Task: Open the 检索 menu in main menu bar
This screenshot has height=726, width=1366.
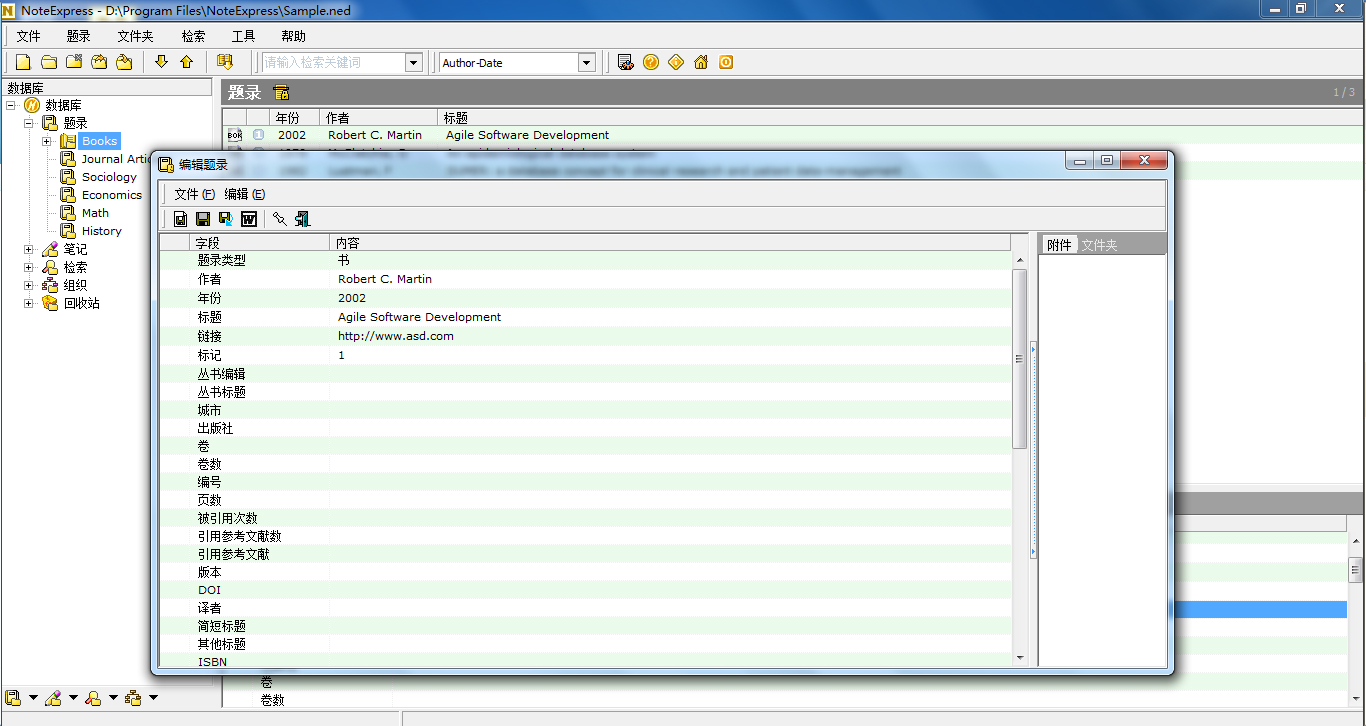Action: pyautogui.click(x=194, y=36)
